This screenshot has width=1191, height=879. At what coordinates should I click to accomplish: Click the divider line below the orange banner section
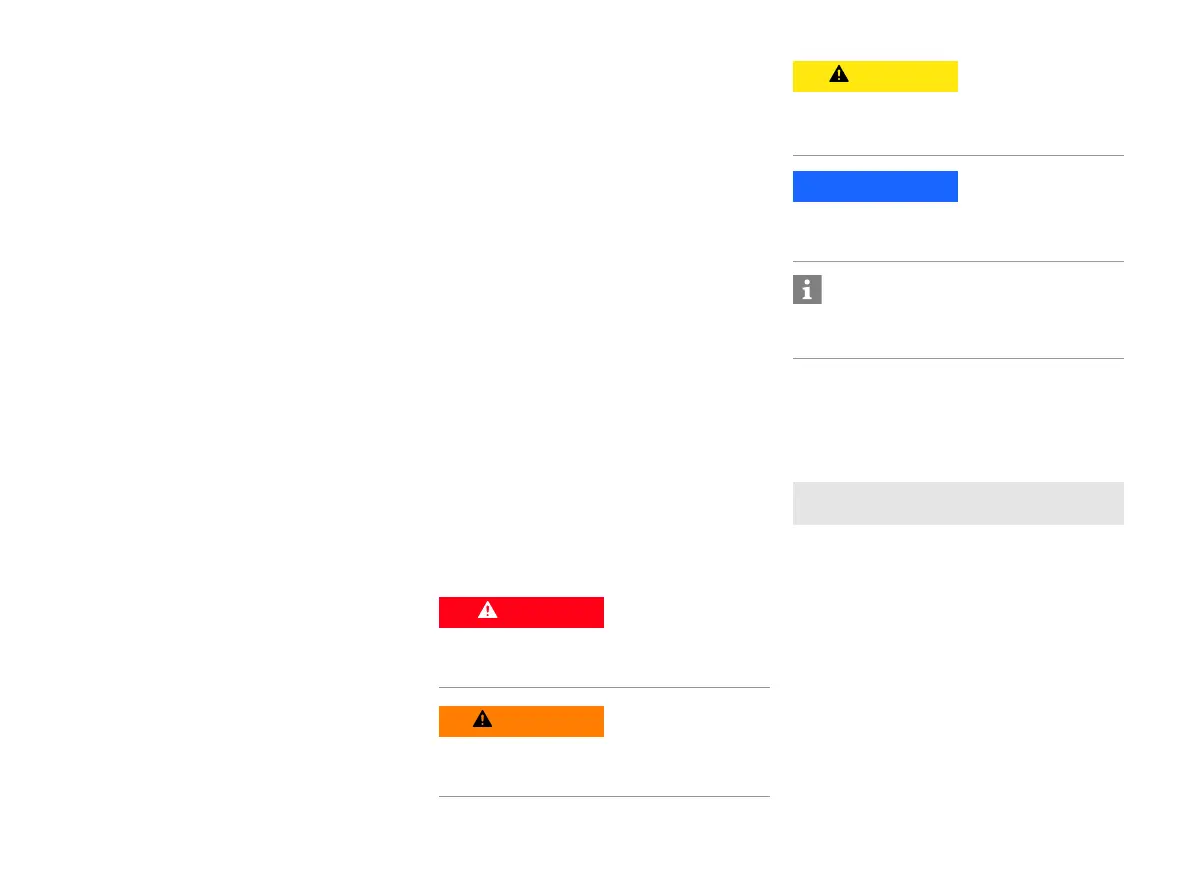[604, 796]
